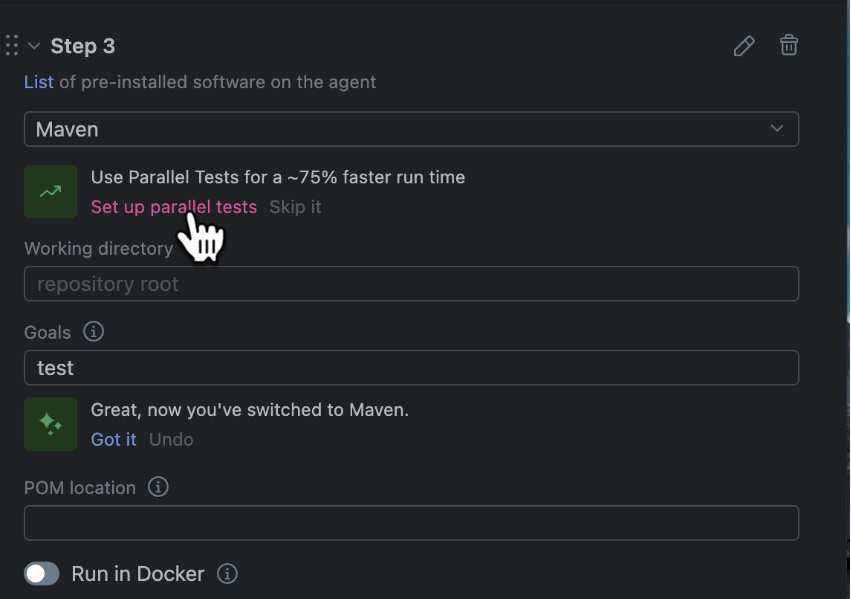Screen dimensions: 851x599
Task: Enable the Run in Docker toggle
Action: click(42, 574)
